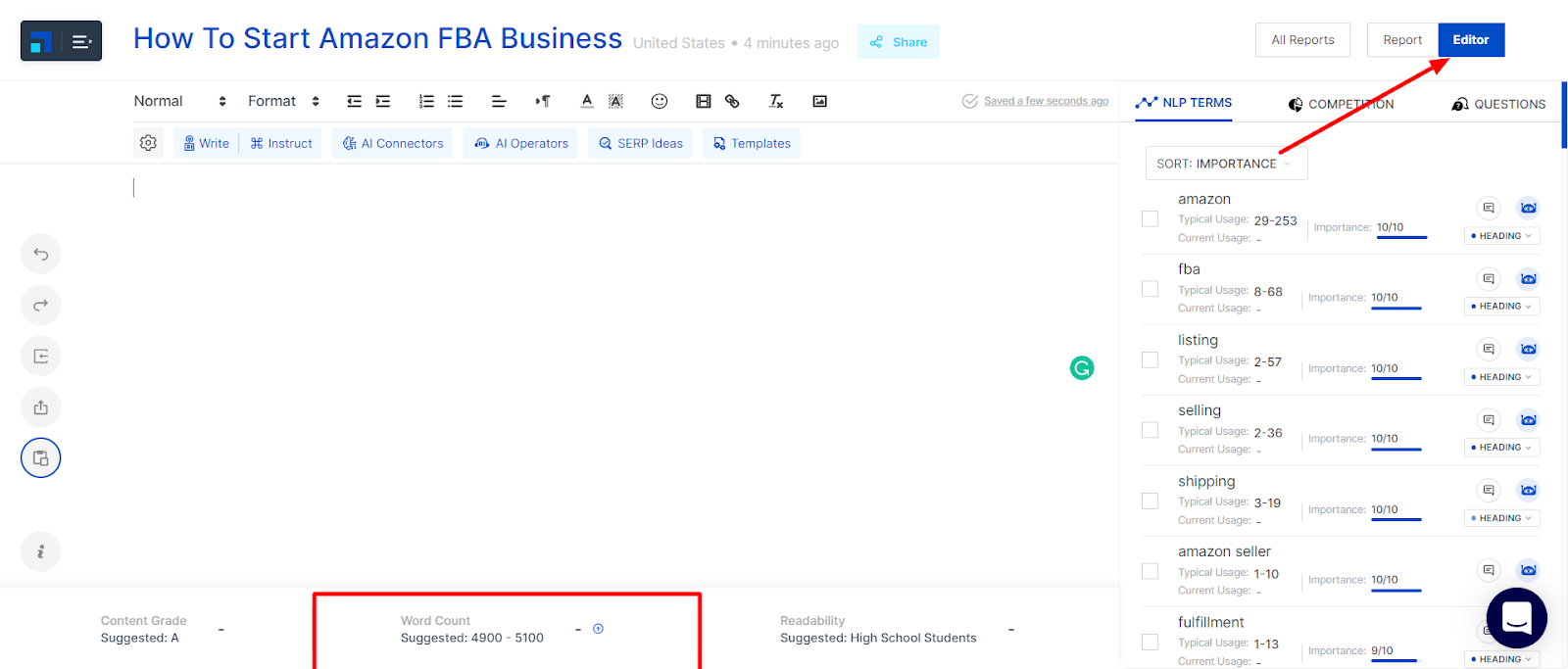1568x669 pixels.
Task: Check the selling term checkbox
Action: point(1151,430)
